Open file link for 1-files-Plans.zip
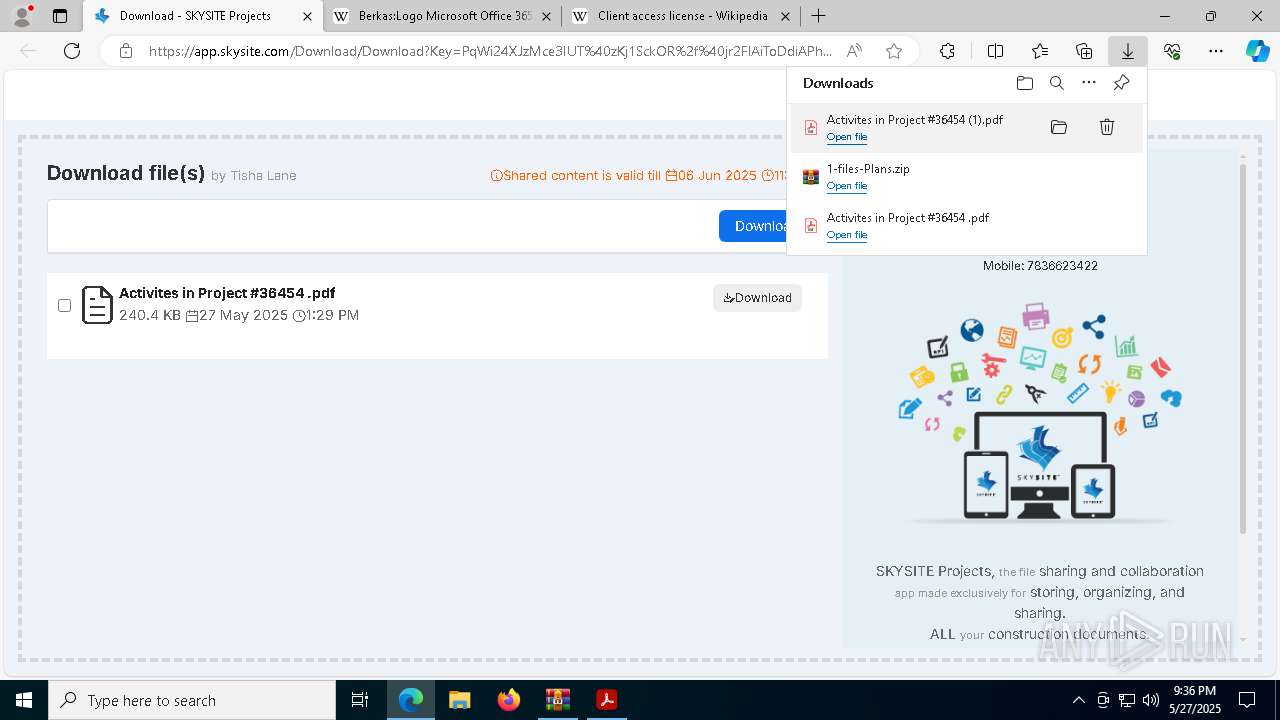Screen dimensions: 1280x720 tap(847, 186)
